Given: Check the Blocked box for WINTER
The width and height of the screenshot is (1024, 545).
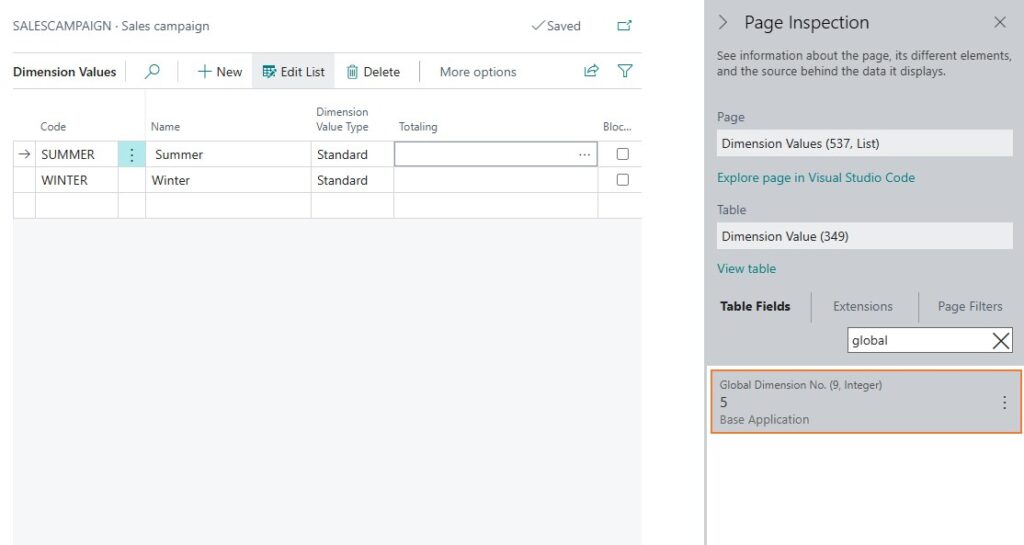Looking at the screenshot, I should pos(622,181).
